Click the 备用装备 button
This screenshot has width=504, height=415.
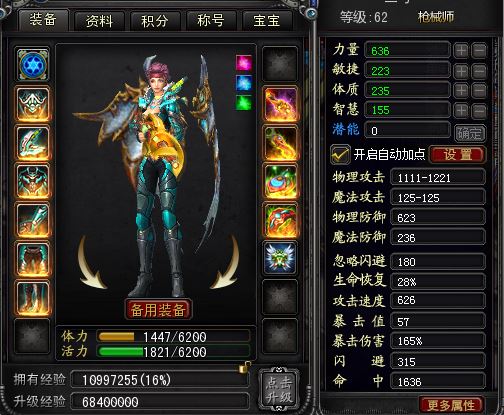click(x=158, y=310)
